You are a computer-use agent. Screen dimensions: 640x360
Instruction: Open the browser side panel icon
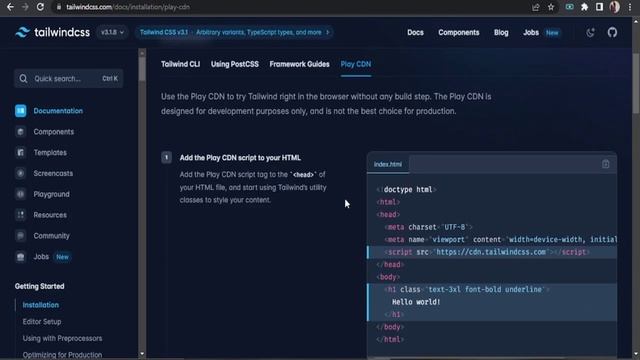click(599, 7)
